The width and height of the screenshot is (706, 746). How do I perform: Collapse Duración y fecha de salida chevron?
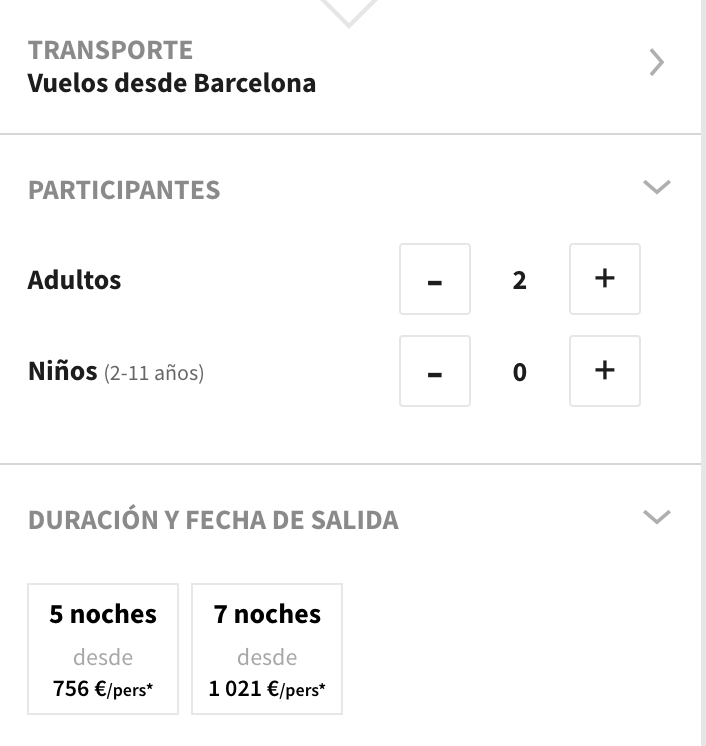click(x=656, y=517)
